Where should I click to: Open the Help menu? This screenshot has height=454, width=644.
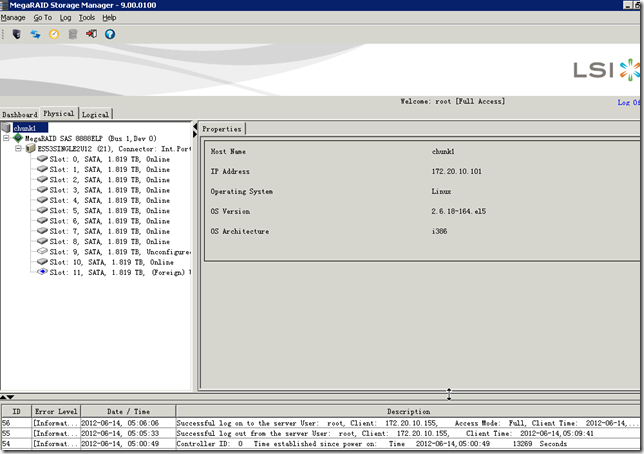109,18
